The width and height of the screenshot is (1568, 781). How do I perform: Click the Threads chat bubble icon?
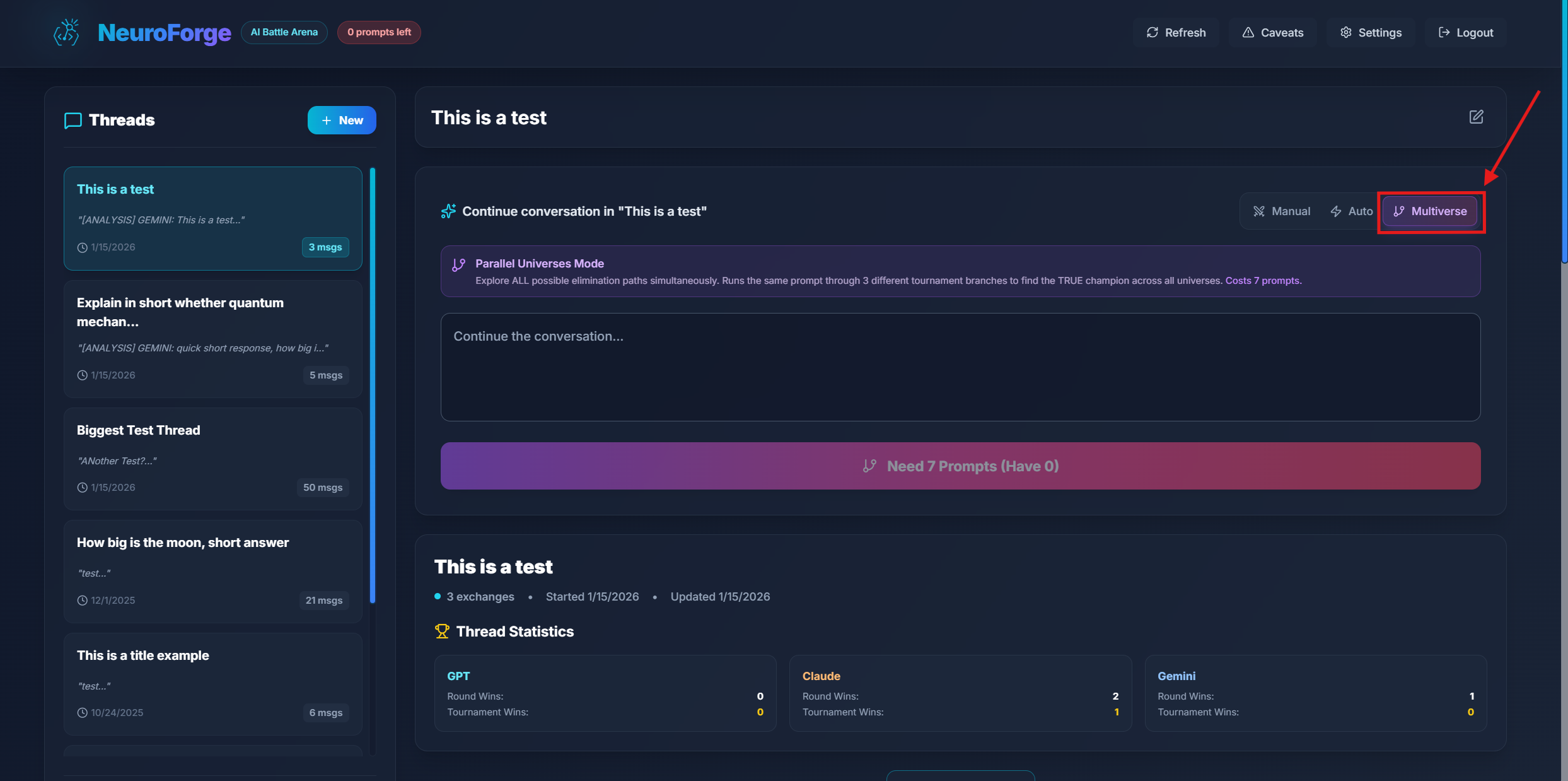click(73, 120)
